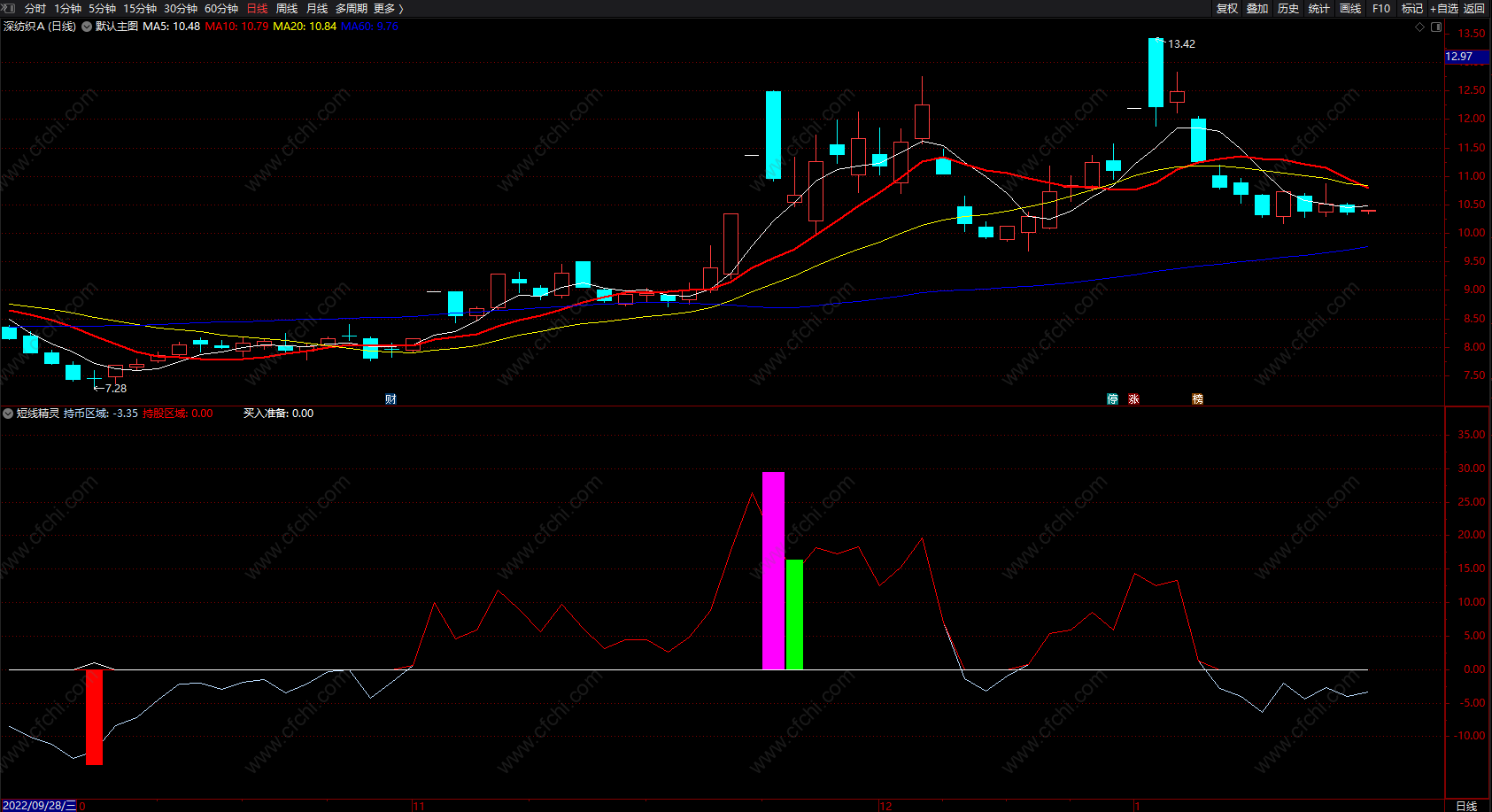The image size is (1492, 812).
Task: Click the diamond icon in the main chart corner
Action: click(1420, 27)
